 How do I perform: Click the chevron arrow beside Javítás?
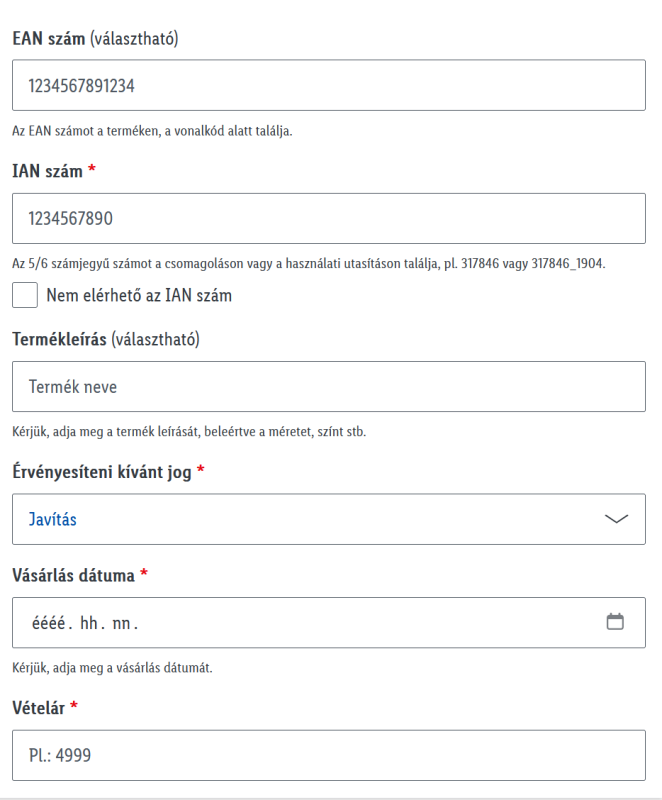(616, 519)
